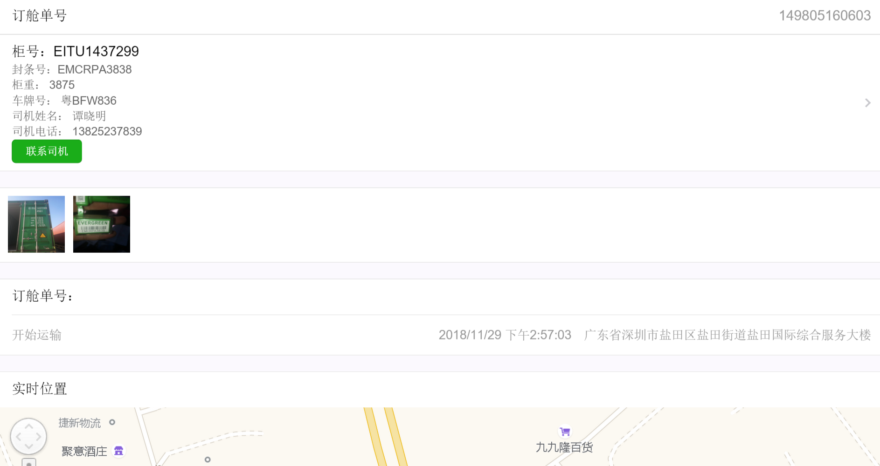Select the container number EITU1437299
This screenshot has width=880, height=466.
96,51
